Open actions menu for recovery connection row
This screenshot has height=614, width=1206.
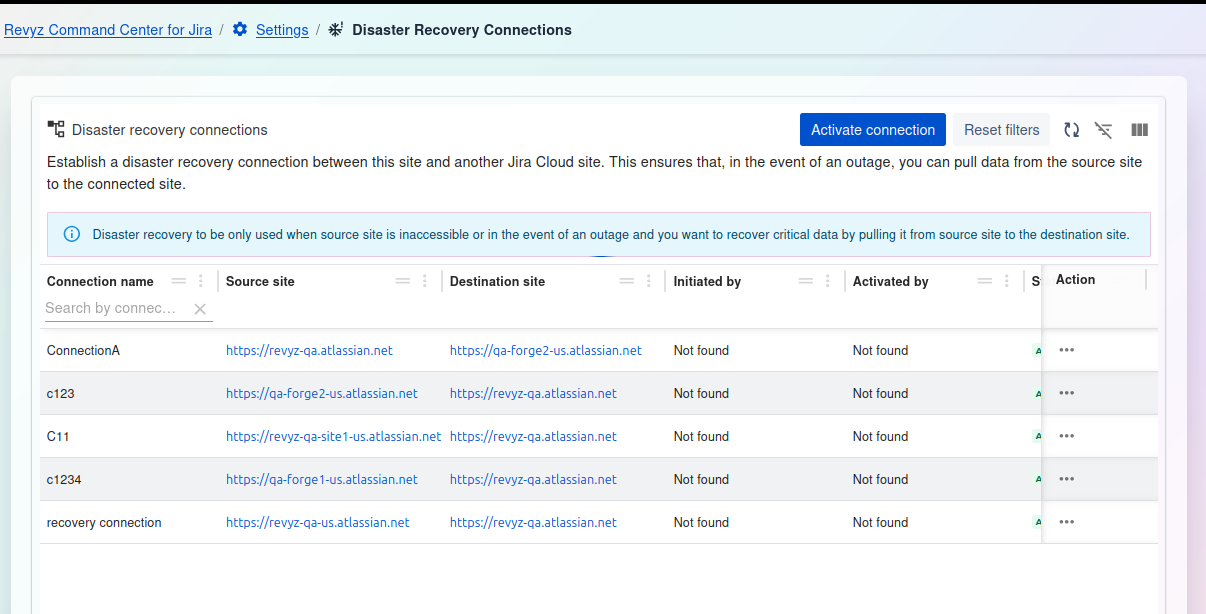(x=1066, y=522)
